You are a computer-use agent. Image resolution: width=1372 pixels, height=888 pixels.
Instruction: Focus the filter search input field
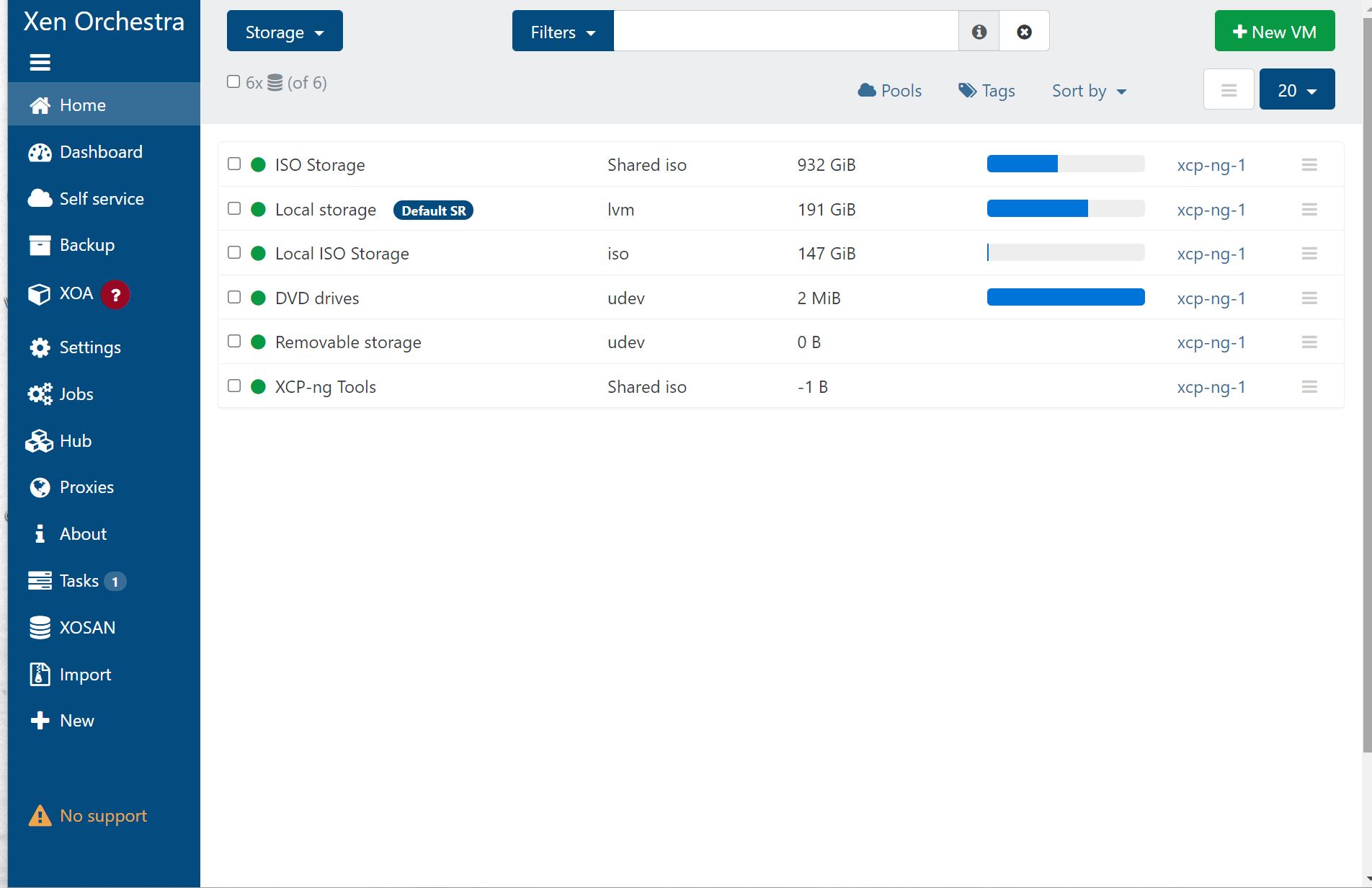pyautogui.click(x=786, y=31)
